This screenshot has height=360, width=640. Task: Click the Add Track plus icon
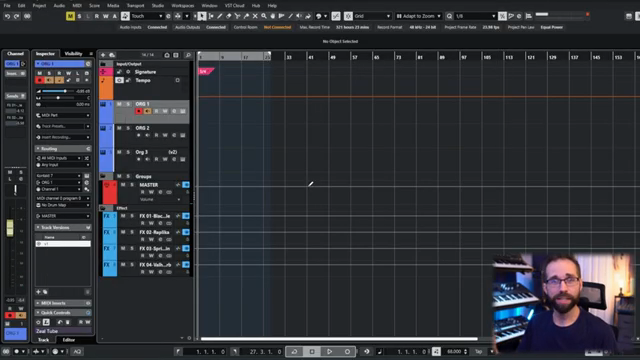(103, 55)
